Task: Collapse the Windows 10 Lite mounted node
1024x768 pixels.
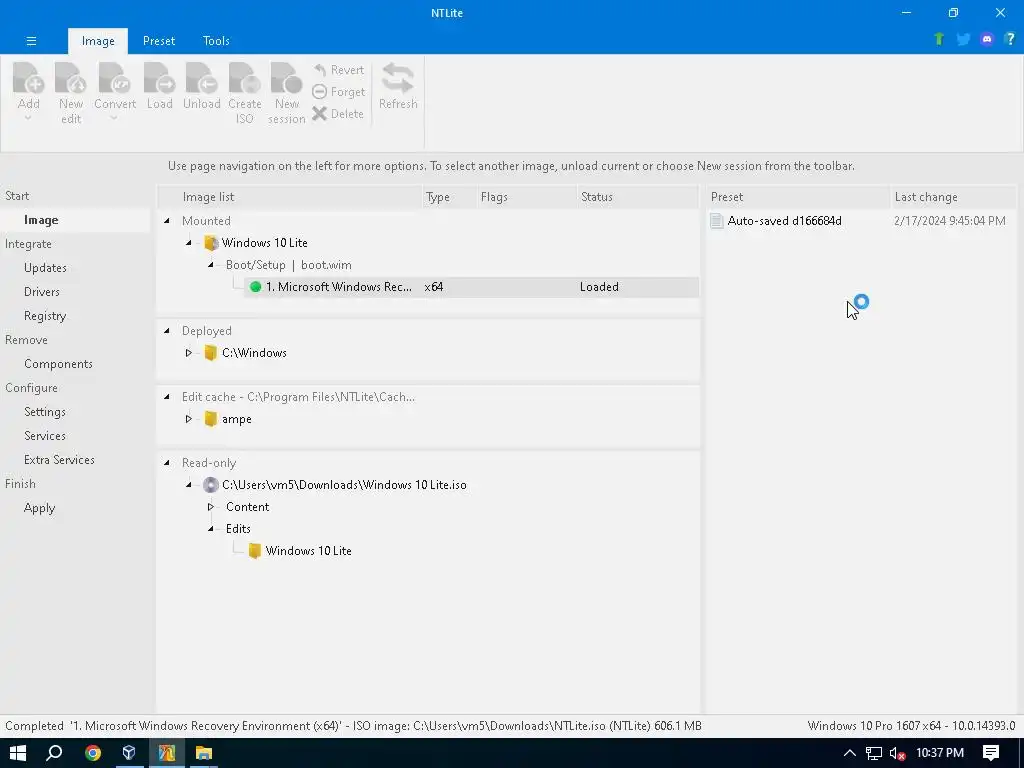Action: [x=189, y=243]
